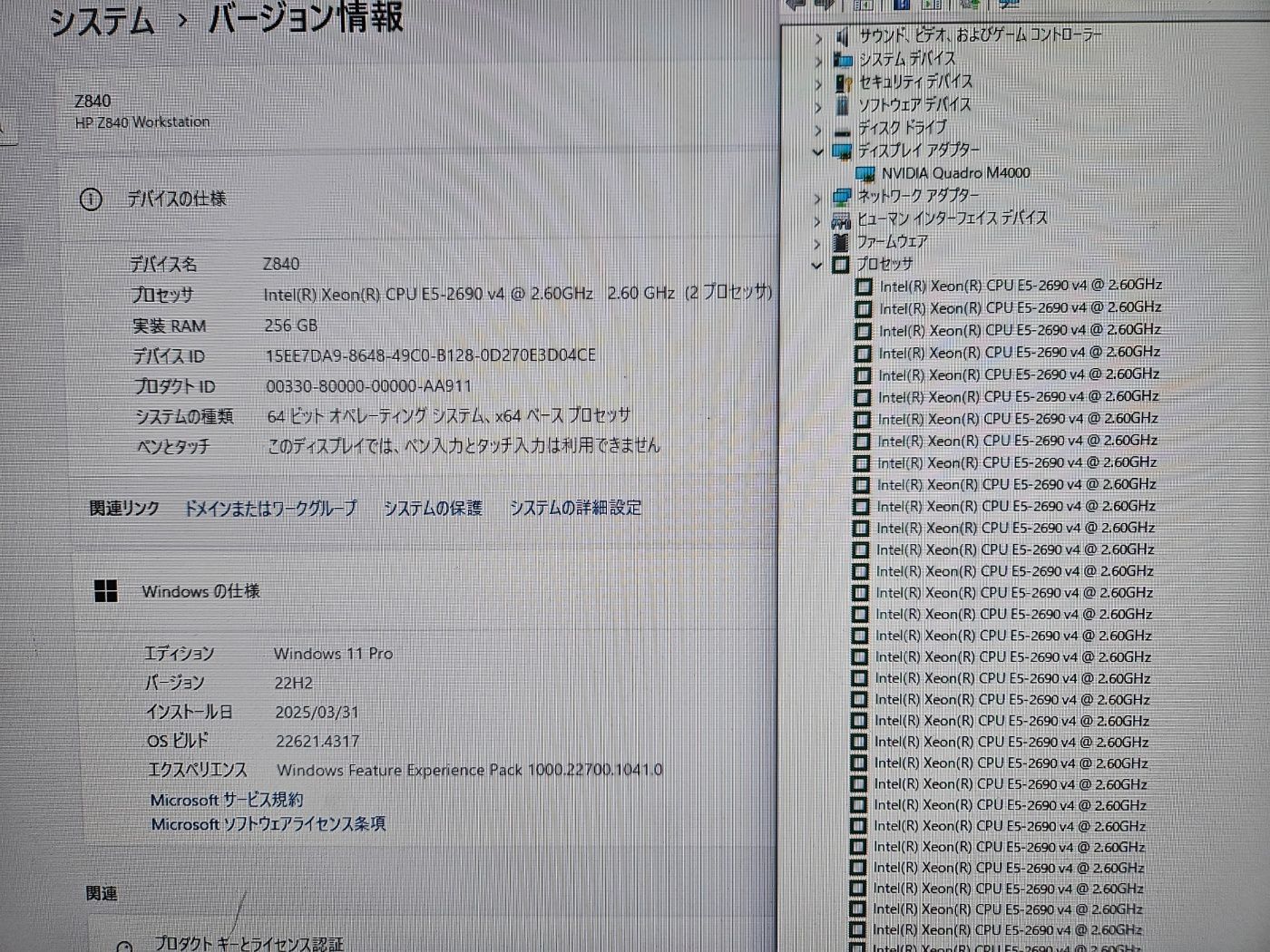
Task: Select NVIDIA Quadro M4000 in Device Manager
Action: pyautogui.click(x=955, y=173)
